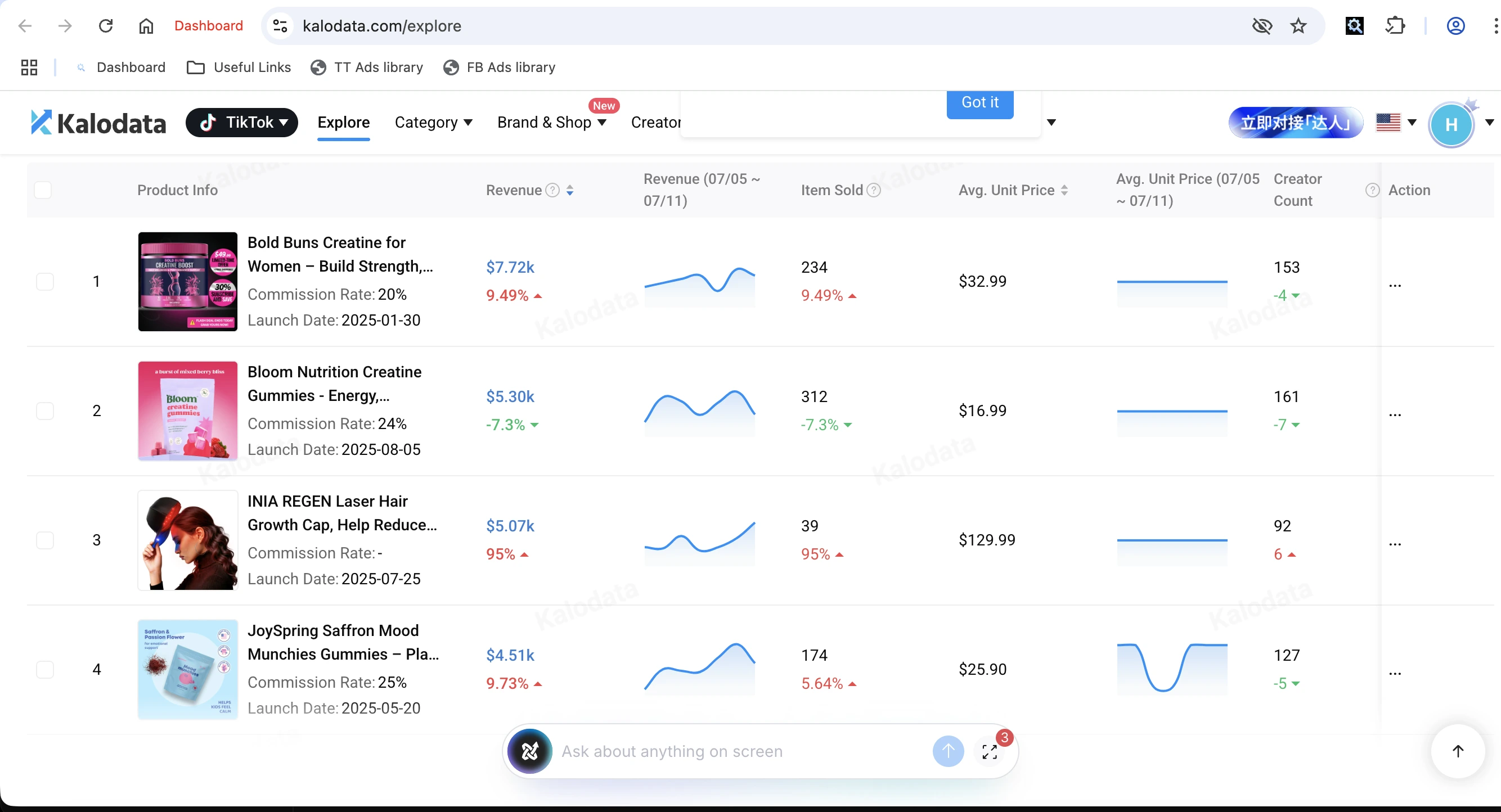Click the AI assistant logo icon
This screenshot has height=812, width=1501.
pos(529,751)
